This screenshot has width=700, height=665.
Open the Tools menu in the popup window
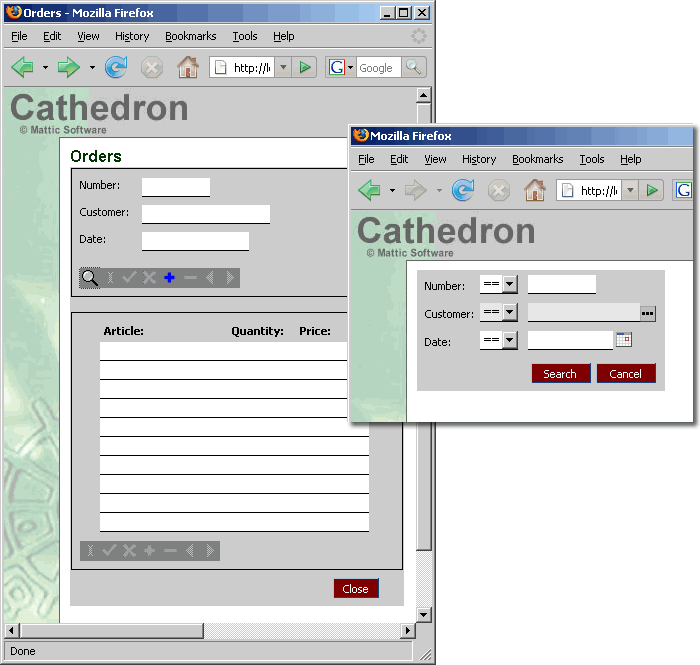click(x=592, y=159)
